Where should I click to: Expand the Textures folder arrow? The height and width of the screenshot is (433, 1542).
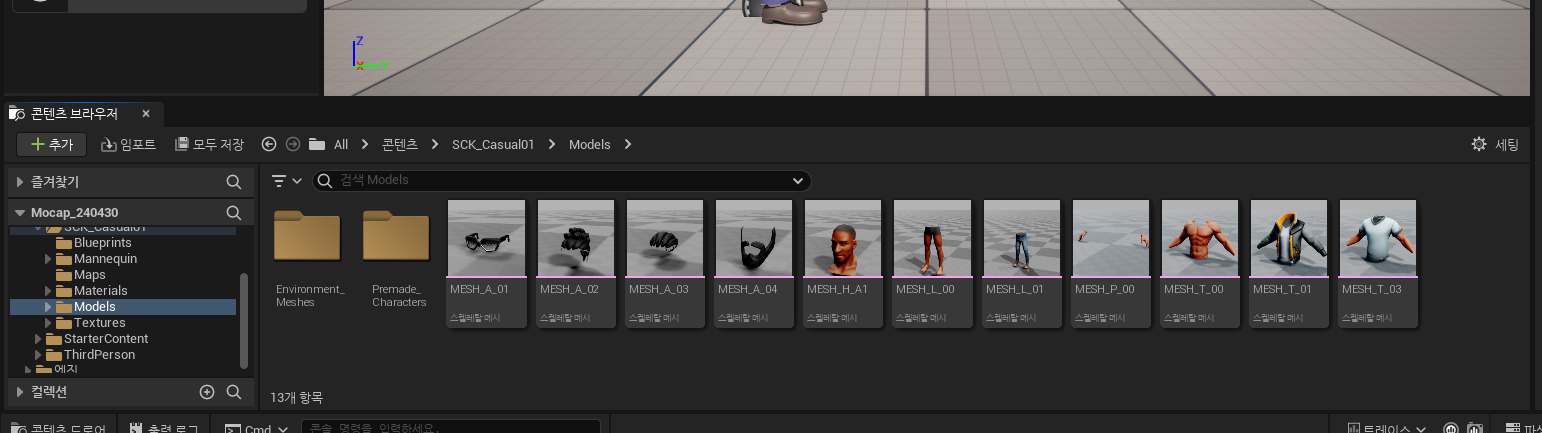pyautogui.click(x=49, y=323)
